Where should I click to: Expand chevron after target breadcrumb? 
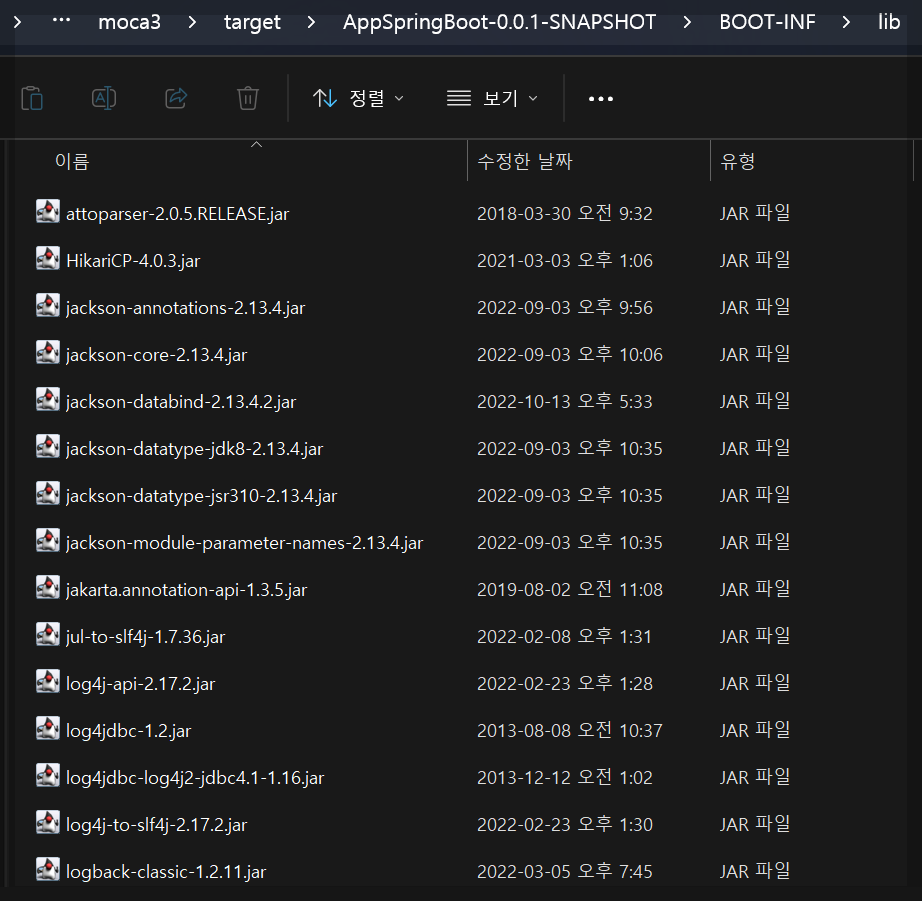312,22
